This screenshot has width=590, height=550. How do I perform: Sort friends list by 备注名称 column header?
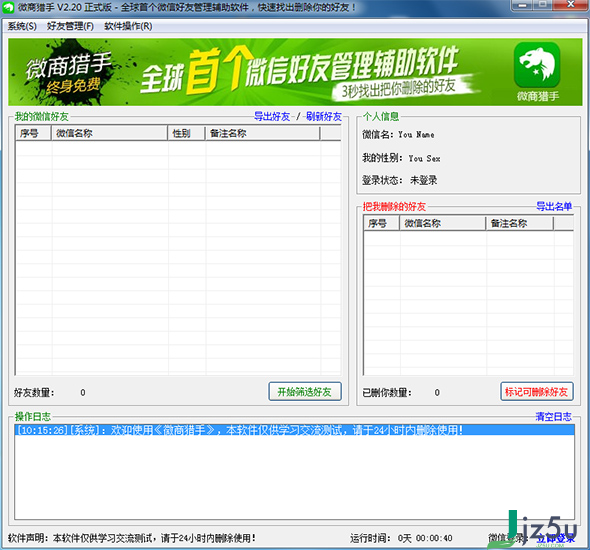click(x=262, y=133)
